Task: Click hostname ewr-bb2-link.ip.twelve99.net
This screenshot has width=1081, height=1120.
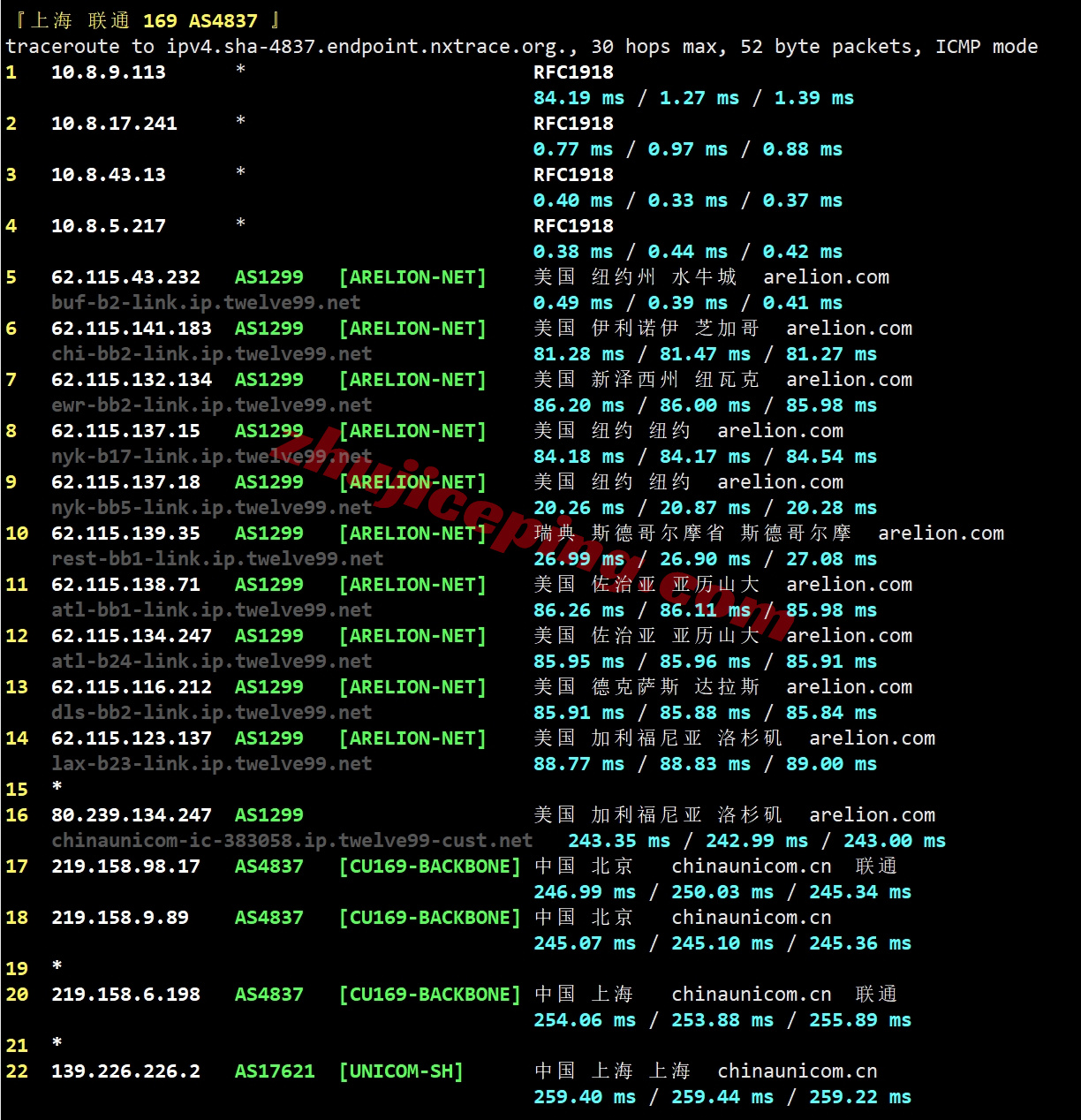Action: (x=212, y=405)
